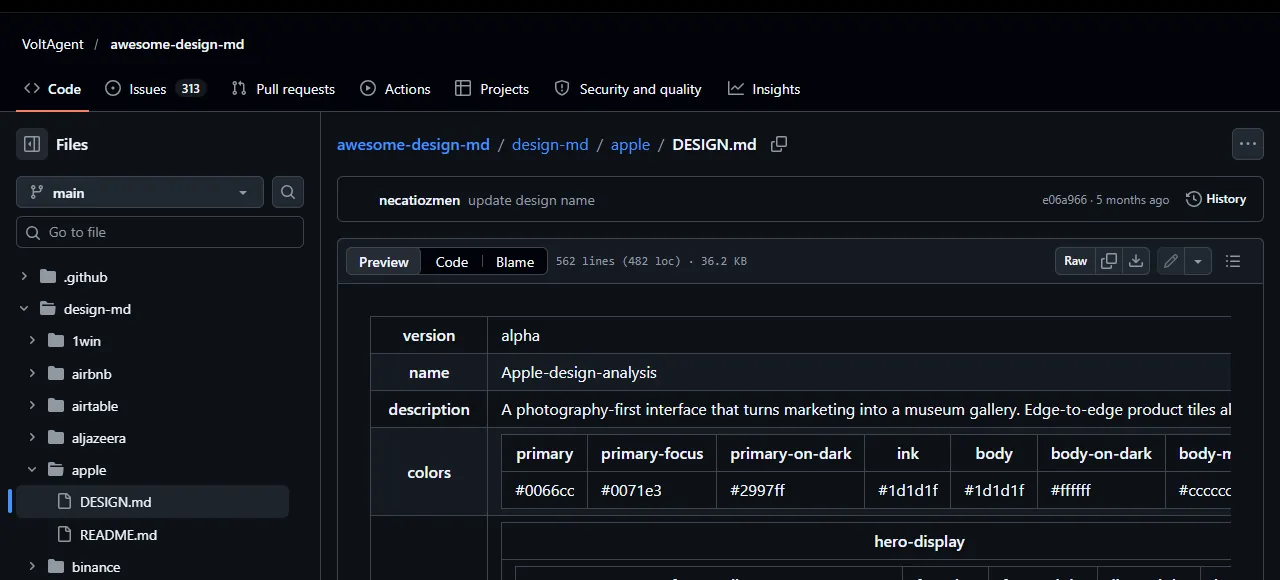Expand the airtable folder chevron

point(32,406)
